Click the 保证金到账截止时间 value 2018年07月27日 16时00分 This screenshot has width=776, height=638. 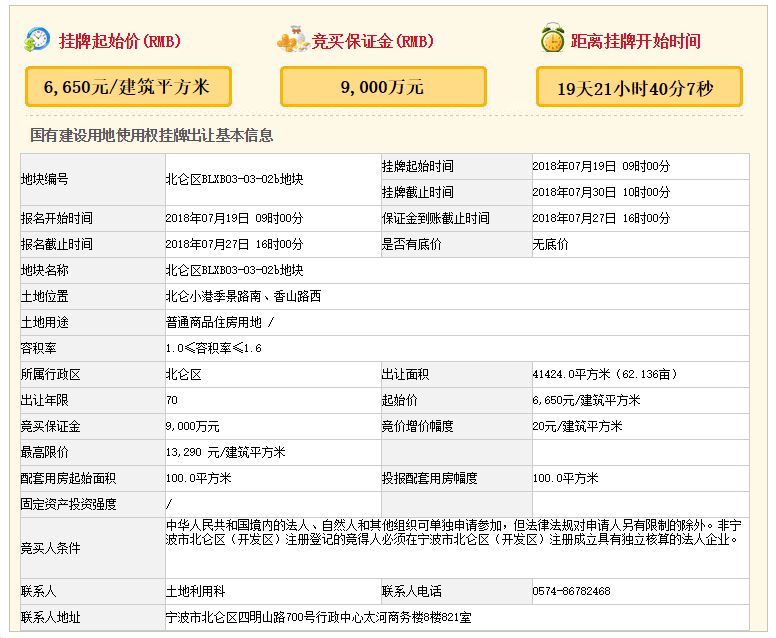click(601, 218)
